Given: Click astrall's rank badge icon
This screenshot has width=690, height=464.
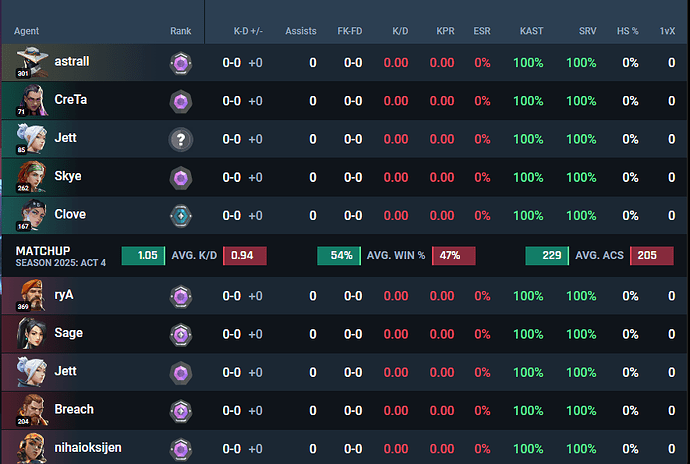Looking at the screenshot, I should [x=181, y=63].
